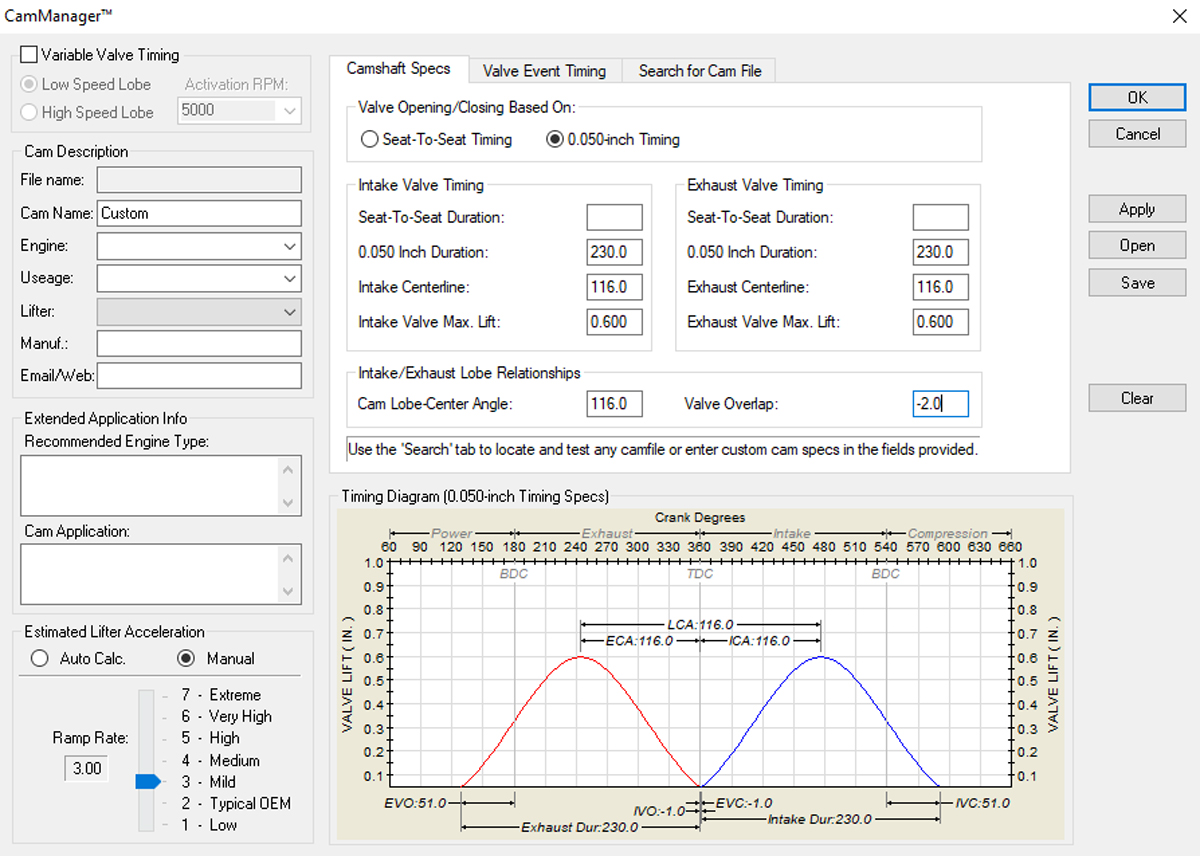Click the 2 - Typical OEM ramp label
The width and height of the screenshot is (1200, 856).
click(236, 803)
